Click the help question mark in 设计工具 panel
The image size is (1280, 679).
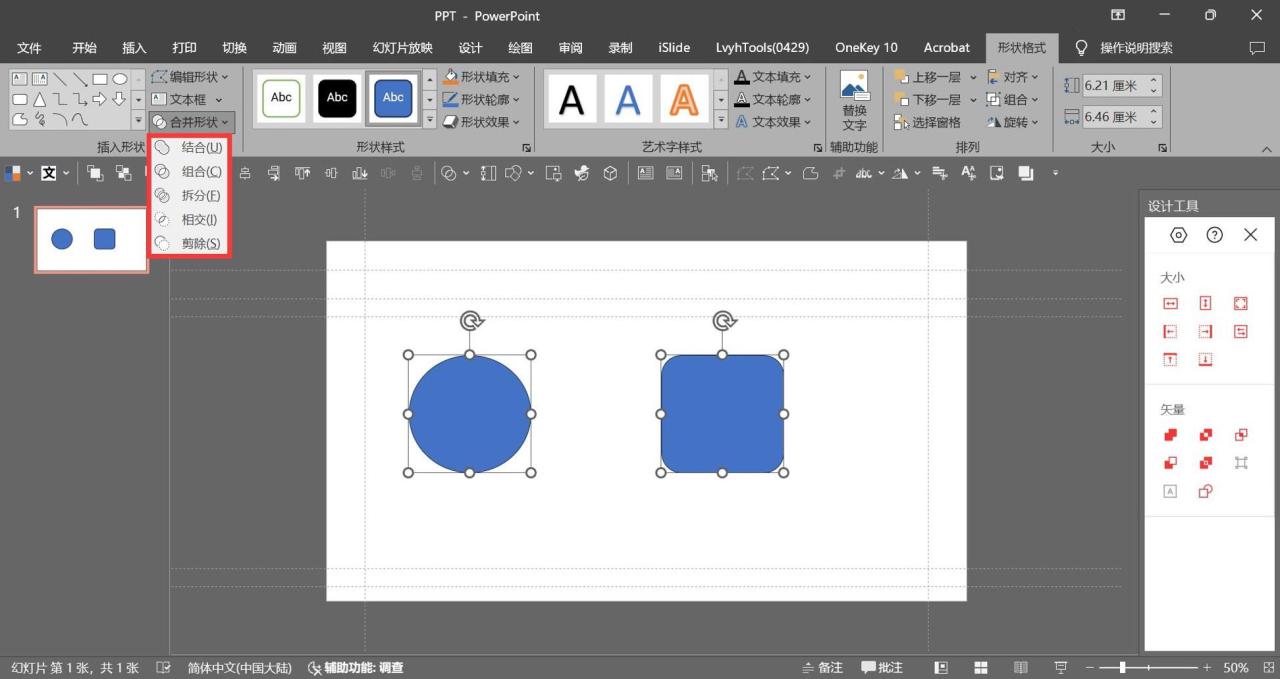(1214, 235)
